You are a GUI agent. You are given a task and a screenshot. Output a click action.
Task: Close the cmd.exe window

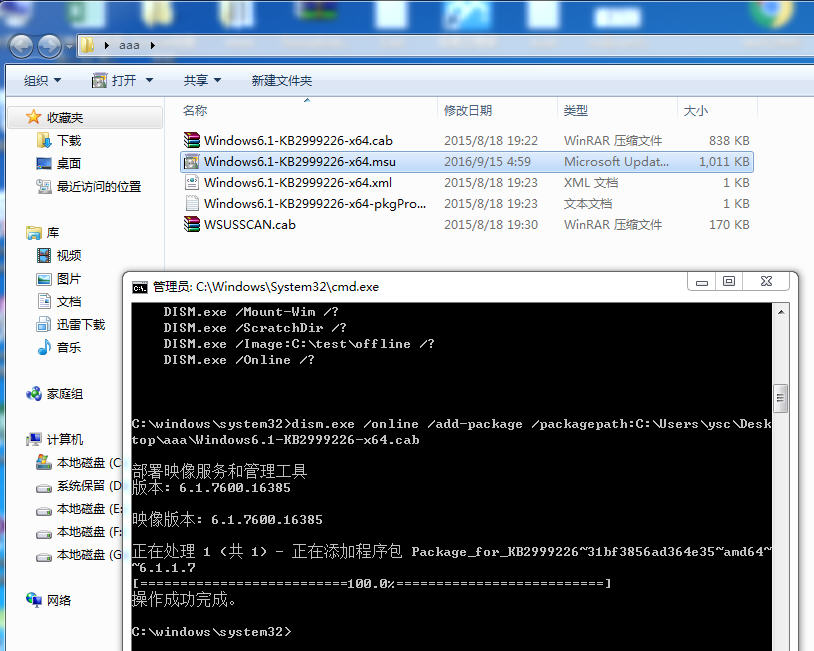[766, 282]
